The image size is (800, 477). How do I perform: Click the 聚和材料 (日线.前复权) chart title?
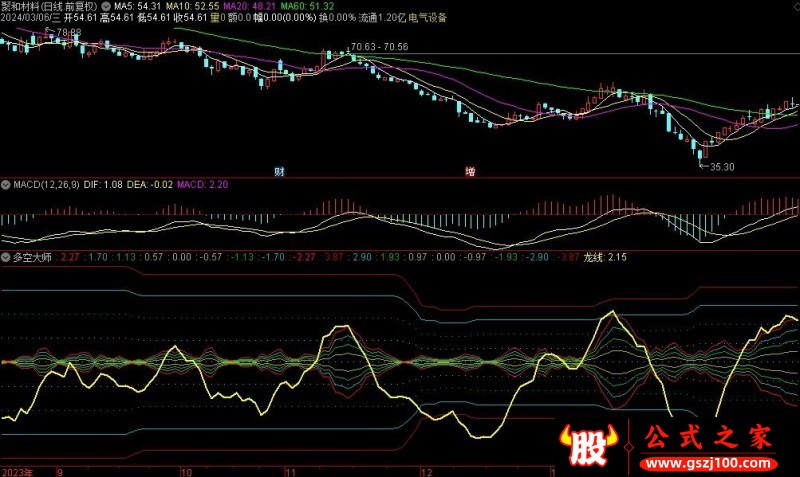(50, 6)
